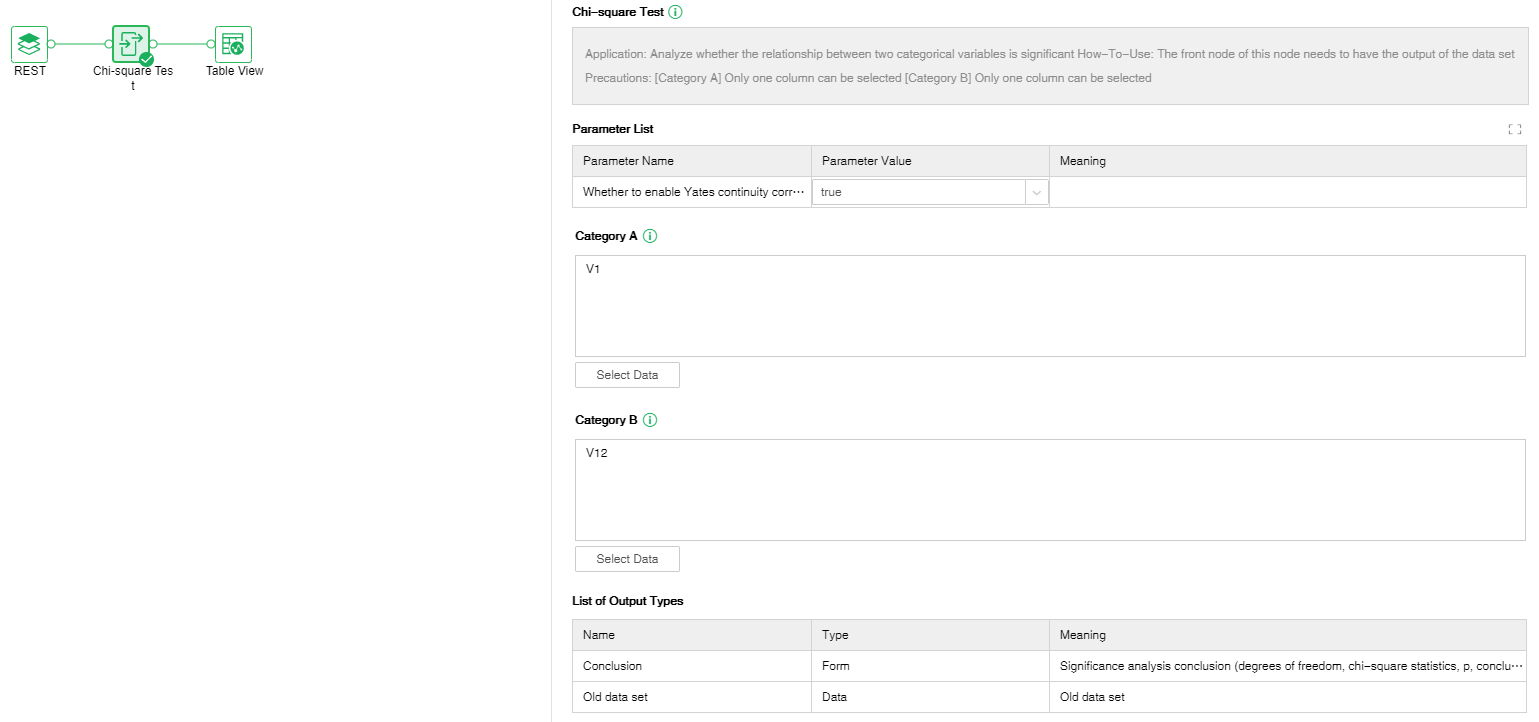Screen dimensions: 1539x722
Task: Click the Old data set meaning cell
Action: point(1288,697)
